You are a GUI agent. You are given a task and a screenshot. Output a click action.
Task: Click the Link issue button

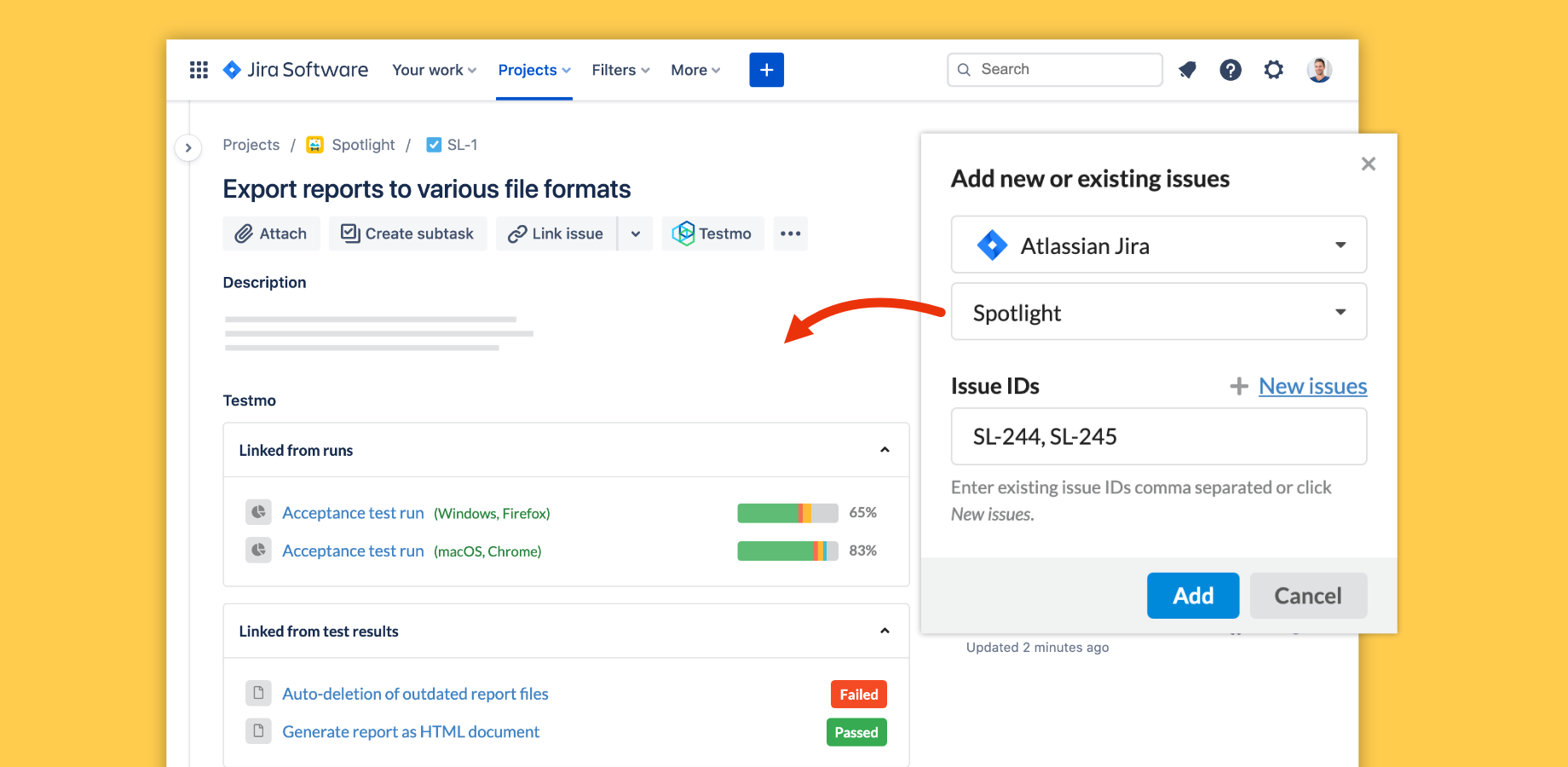(556, 234)
